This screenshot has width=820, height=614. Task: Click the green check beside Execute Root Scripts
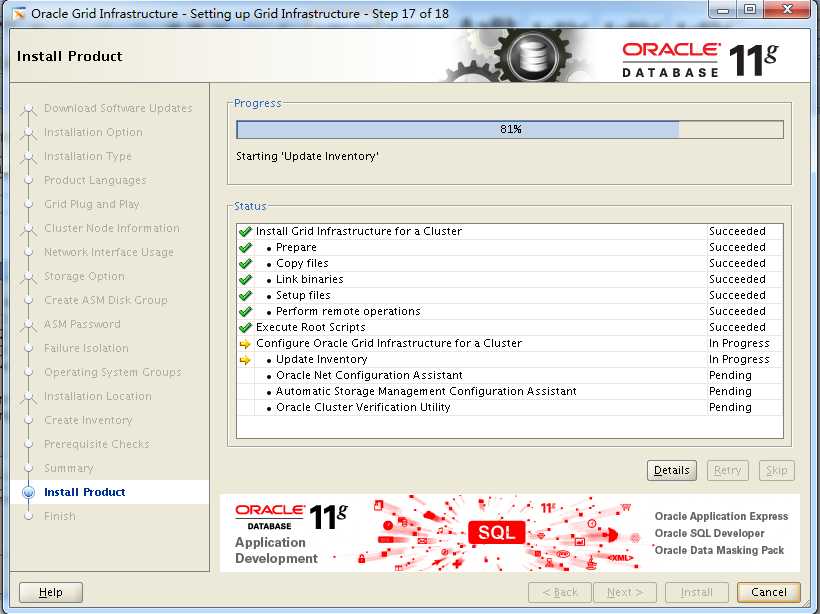pos(245,327)
